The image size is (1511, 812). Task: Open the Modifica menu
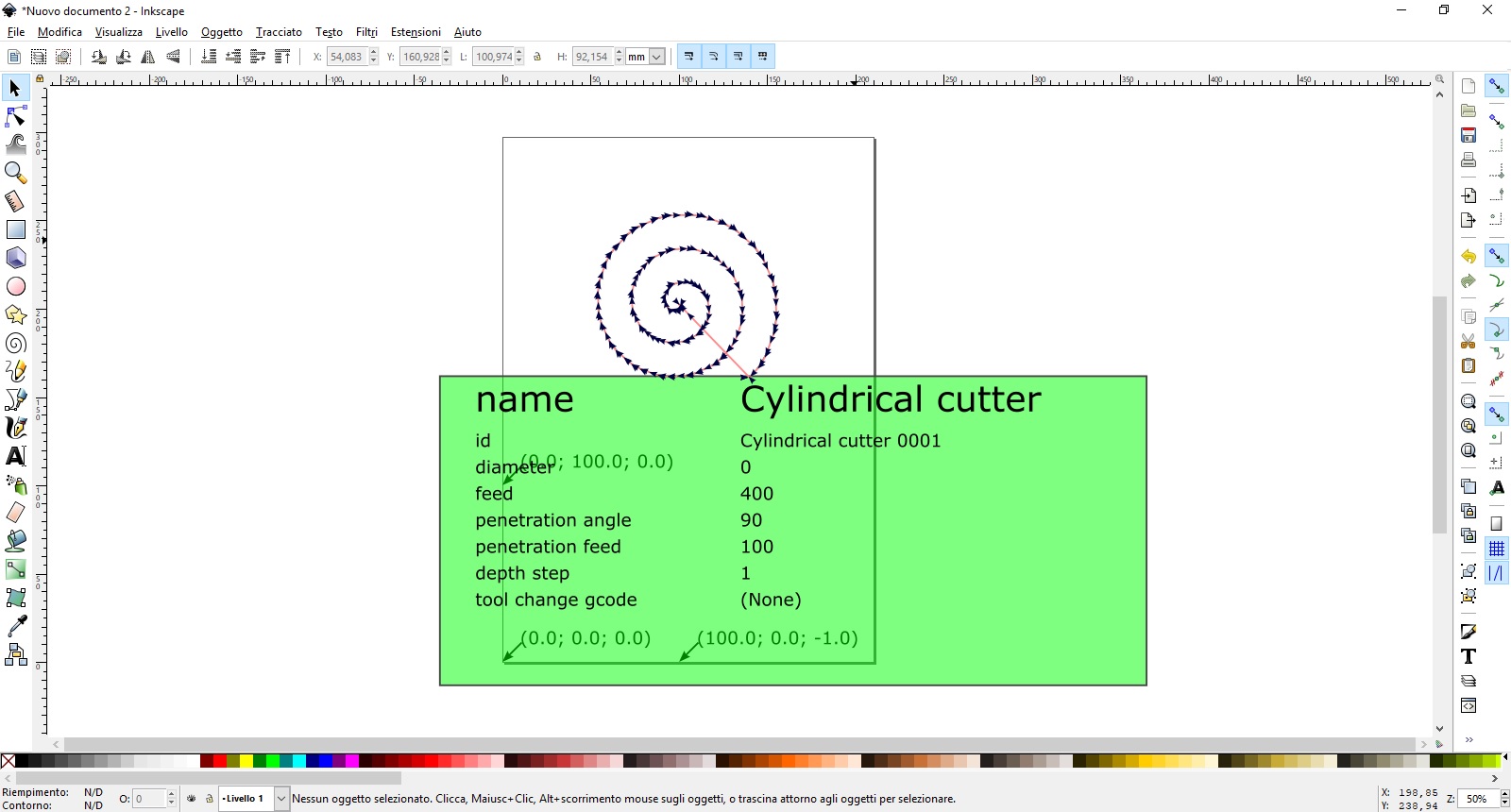click(59, 32)
